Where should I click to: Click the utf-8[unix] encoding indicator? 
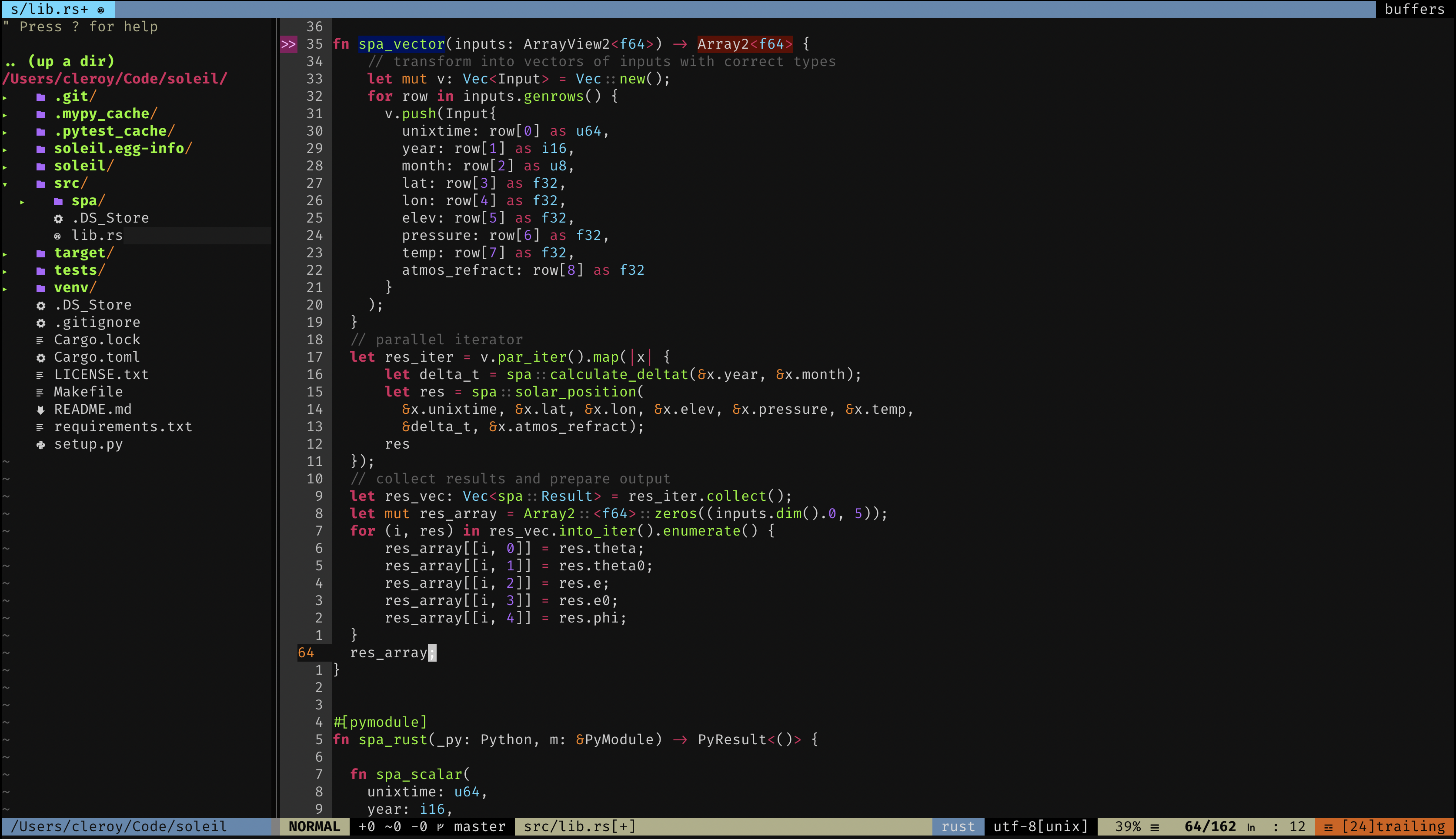(x=1040, y=826)
